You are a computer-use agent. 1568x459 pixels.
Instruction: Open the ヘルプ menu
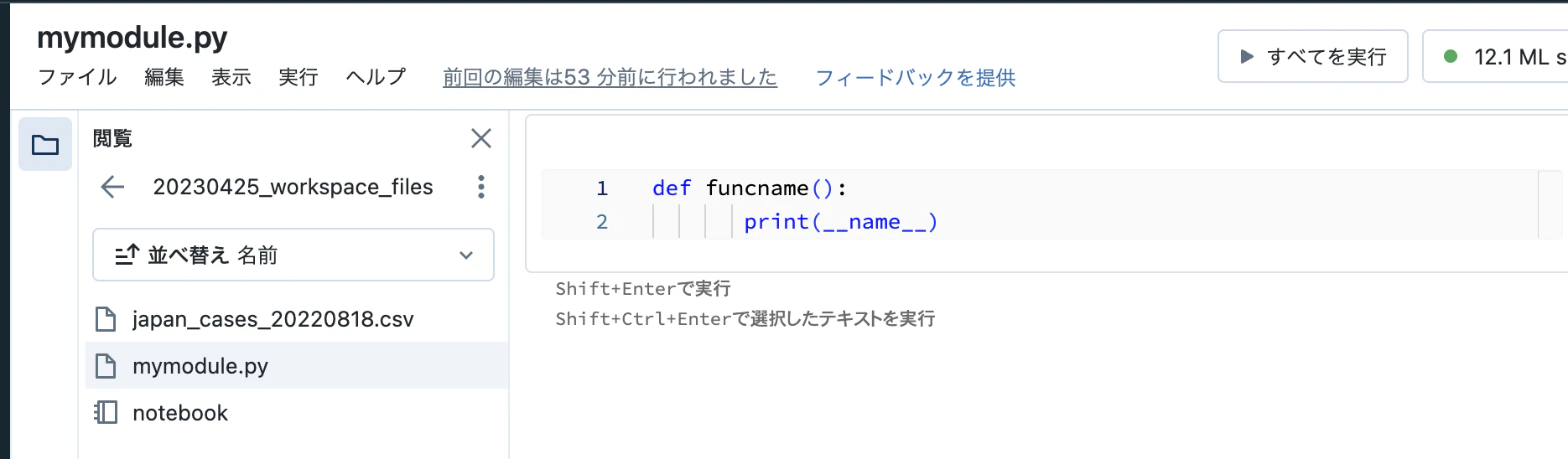pyautogui.click(x=376, y=77)
